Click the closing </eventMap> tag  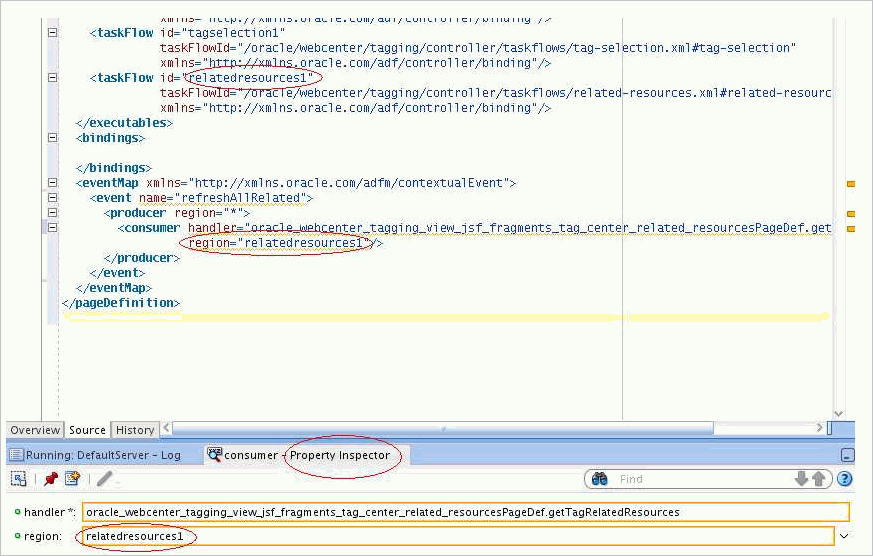pos(114,288)
